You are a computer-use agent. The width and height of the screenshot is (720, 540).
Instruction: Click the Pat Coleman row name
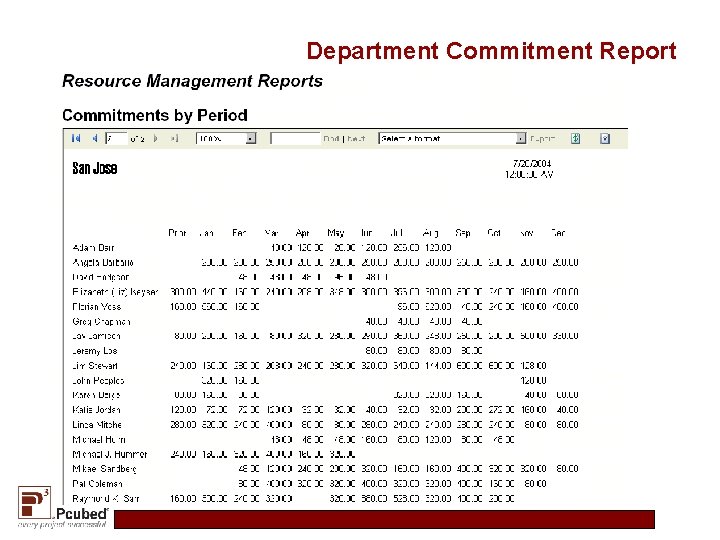click(x=97, y=484)
